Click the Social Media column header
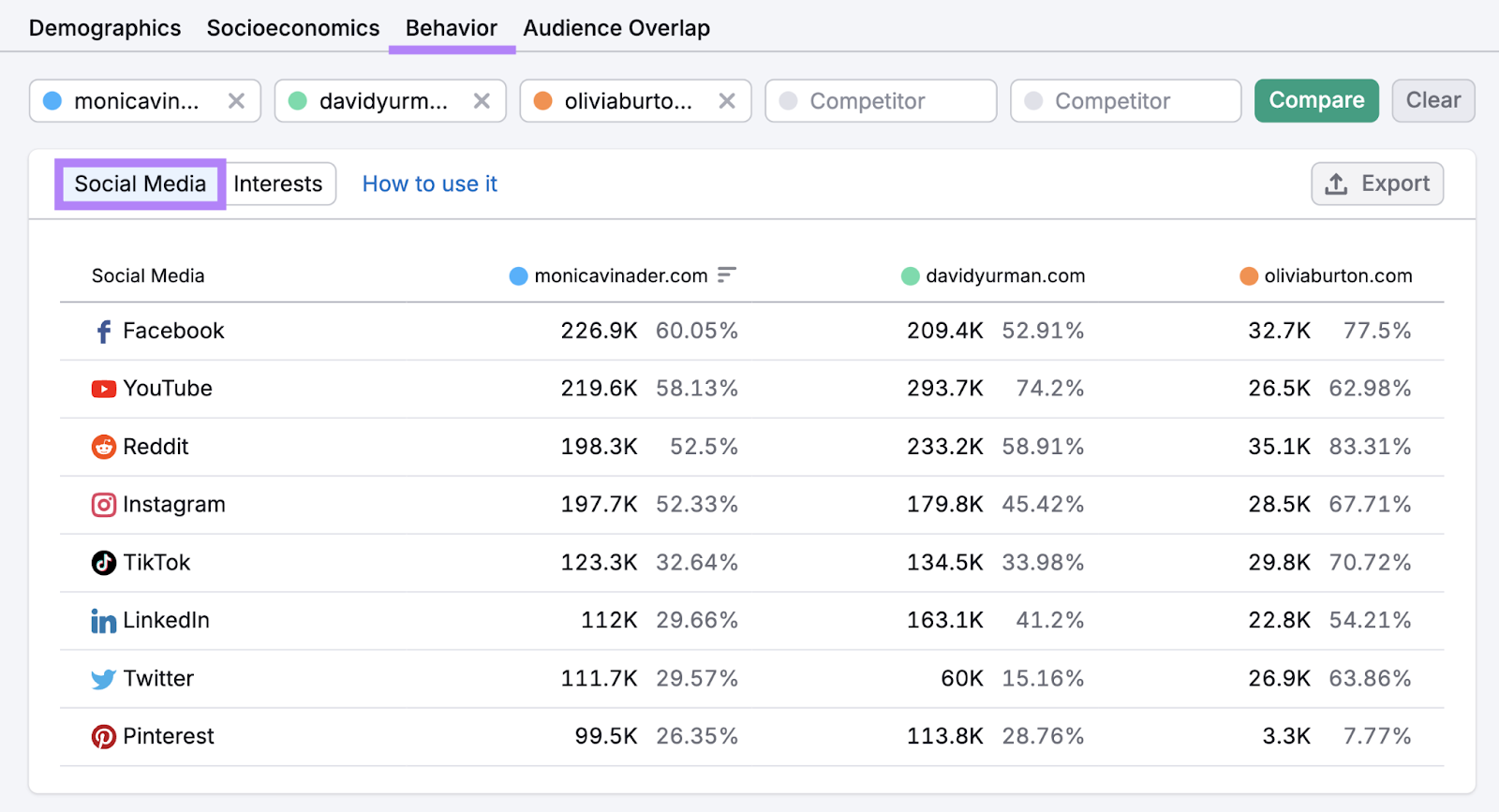This screenshot has height=812, width=1499. point(148,275)
